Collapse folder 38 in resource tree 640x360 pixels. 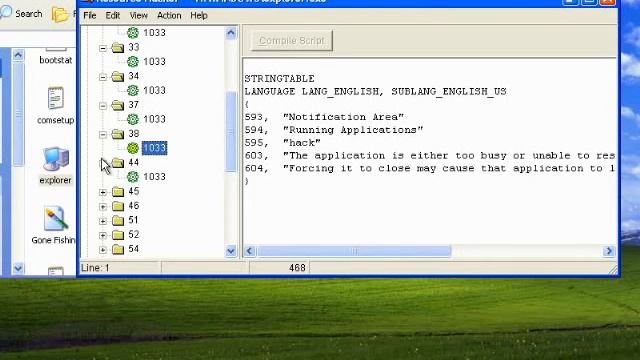point(103,135)
